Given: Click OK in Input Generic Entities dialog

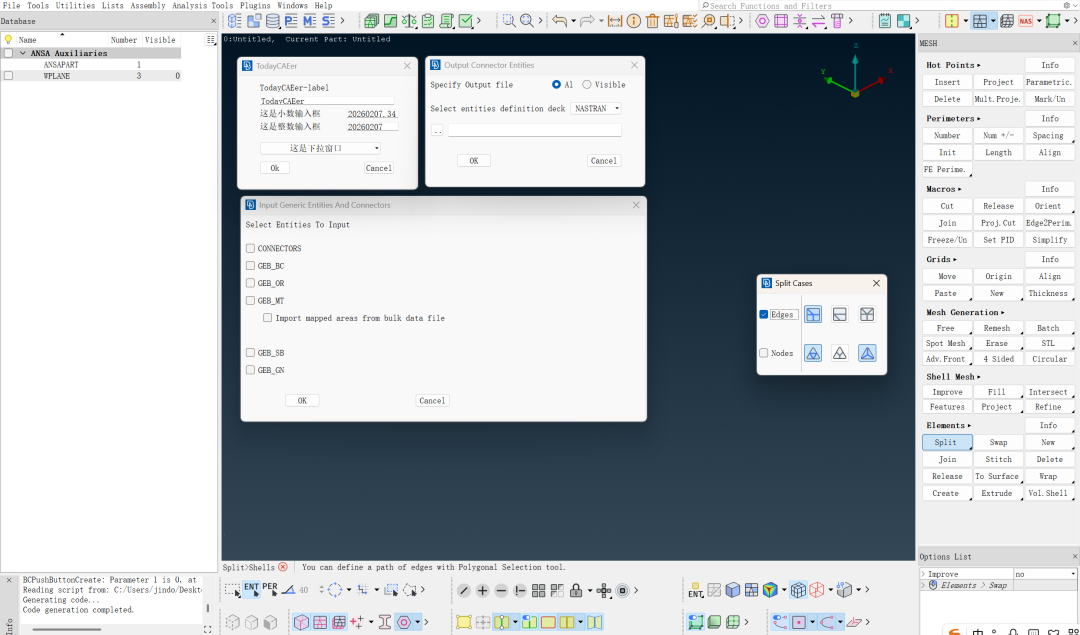Looking at the screenshot, I should tap(302, 400).
